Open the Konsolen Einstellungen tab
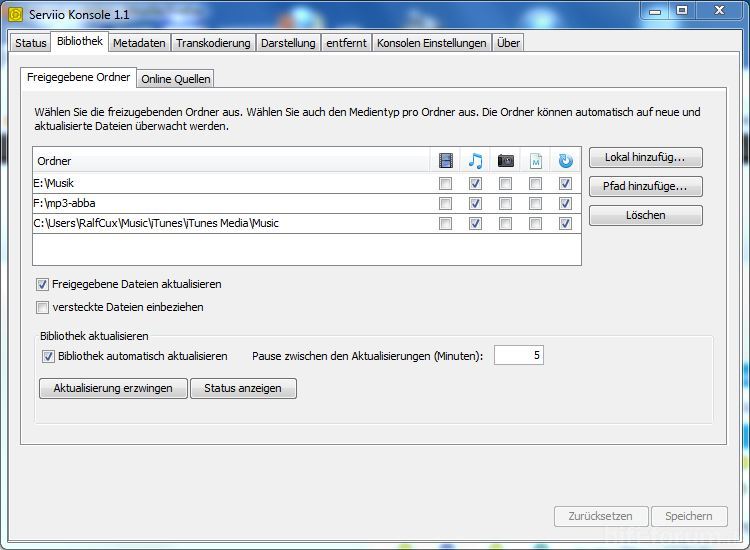 pos(432,43)
